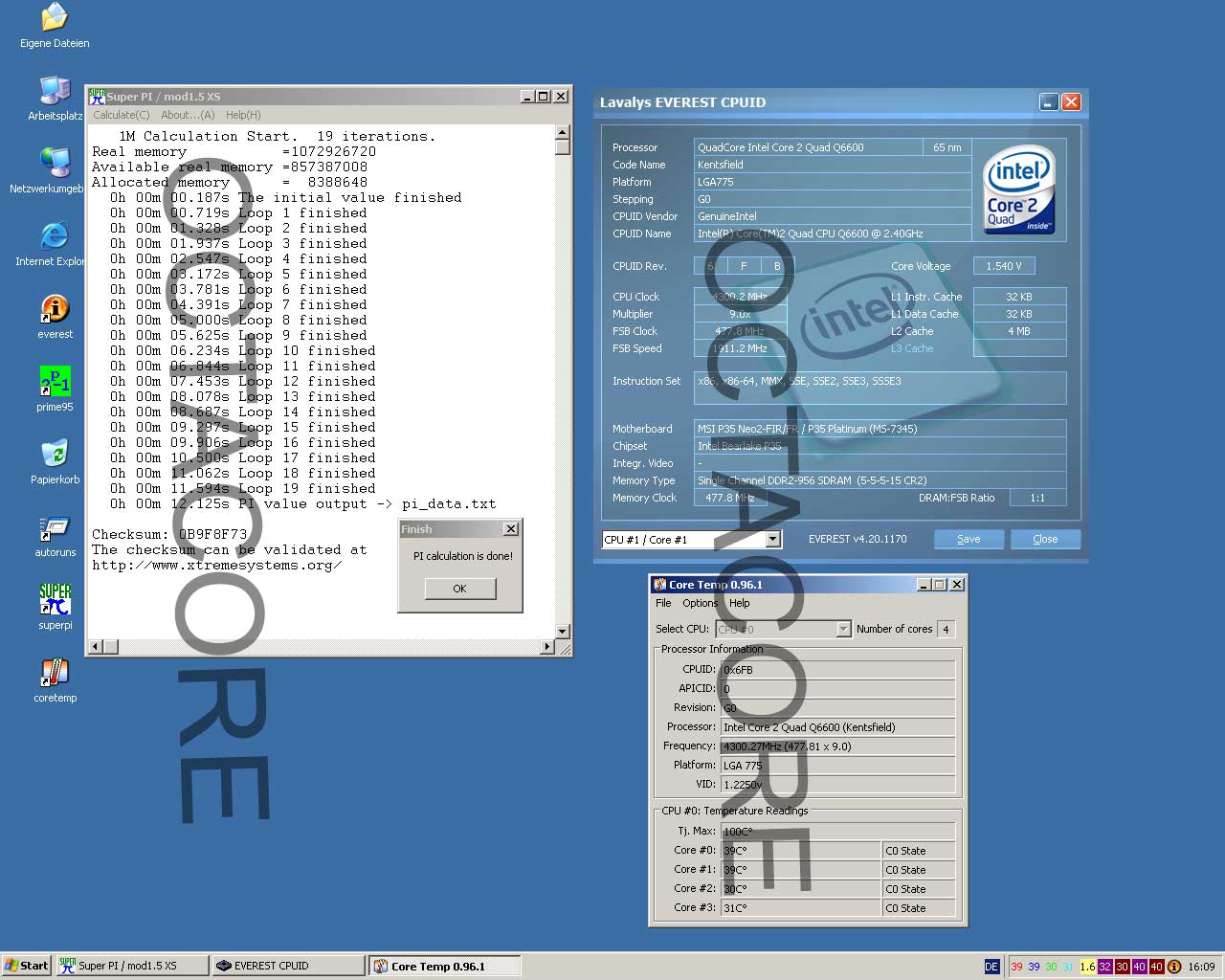The width and height of the screenshot is (1225, 980).
Task: Open the Calculate(C) menu in Super PI
Action: click(x=122, y=115)
